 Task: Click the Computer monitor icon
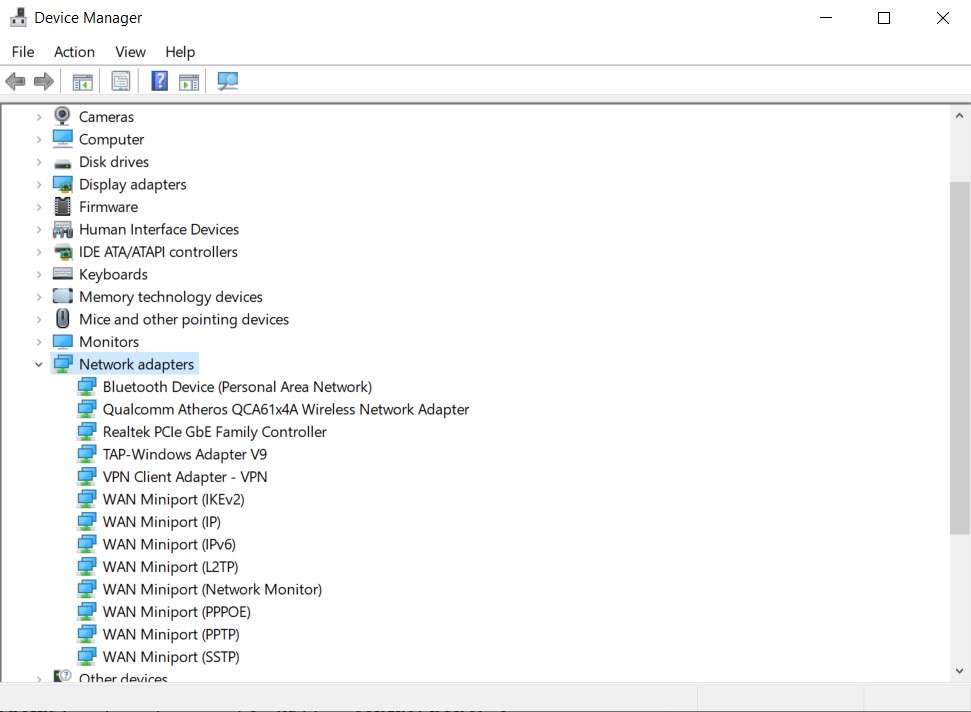63,139
